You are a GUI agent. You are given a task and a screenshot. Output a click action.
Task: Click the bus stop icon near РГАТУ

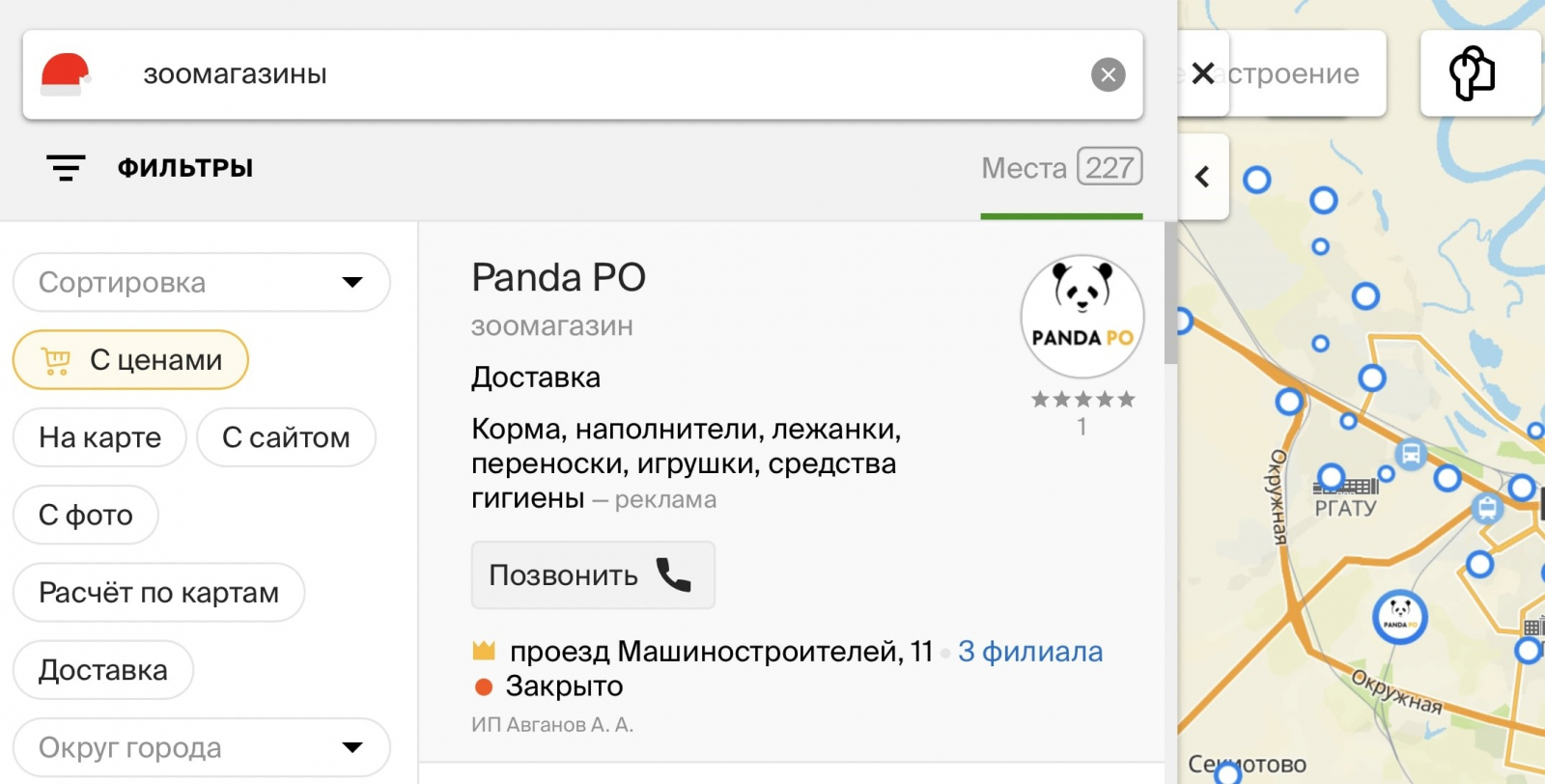[1411, 454]
